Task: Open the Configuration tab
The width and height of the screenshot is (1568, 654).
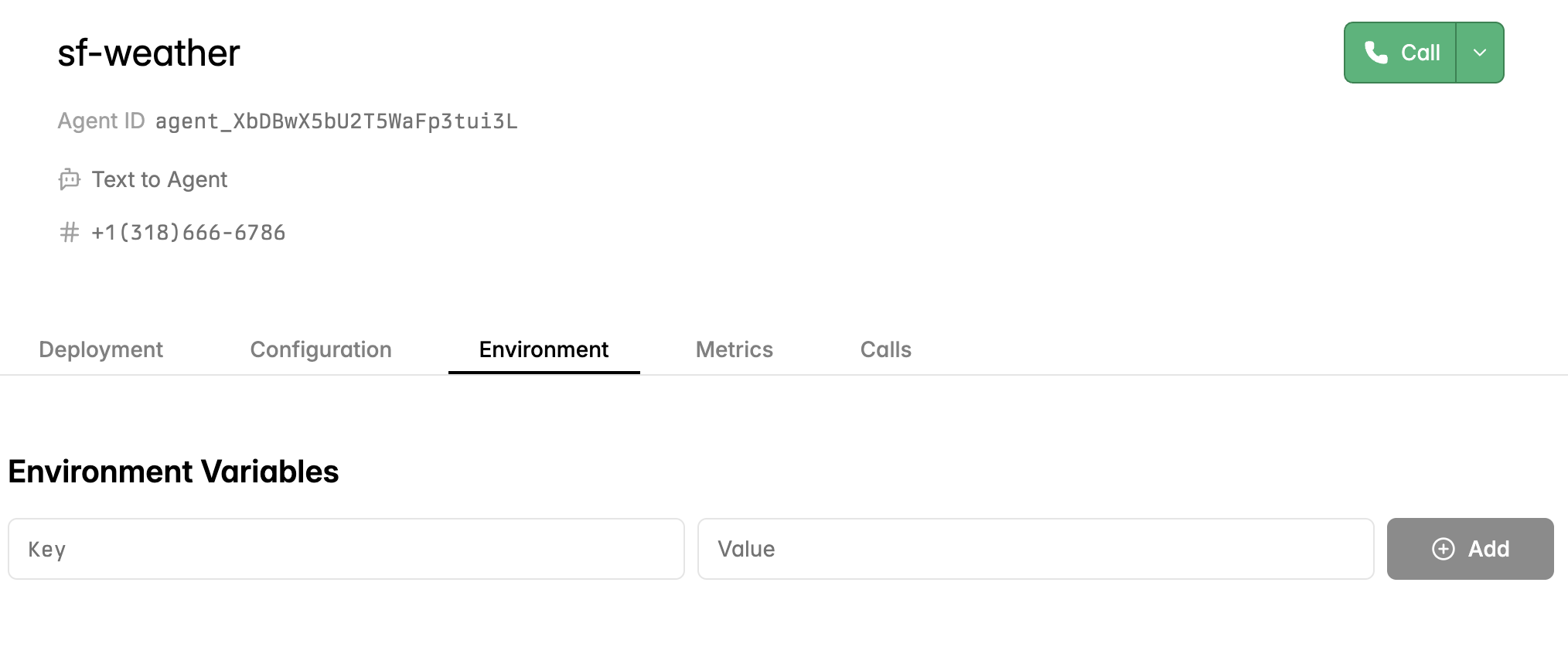Action: [x=320, y=349]
